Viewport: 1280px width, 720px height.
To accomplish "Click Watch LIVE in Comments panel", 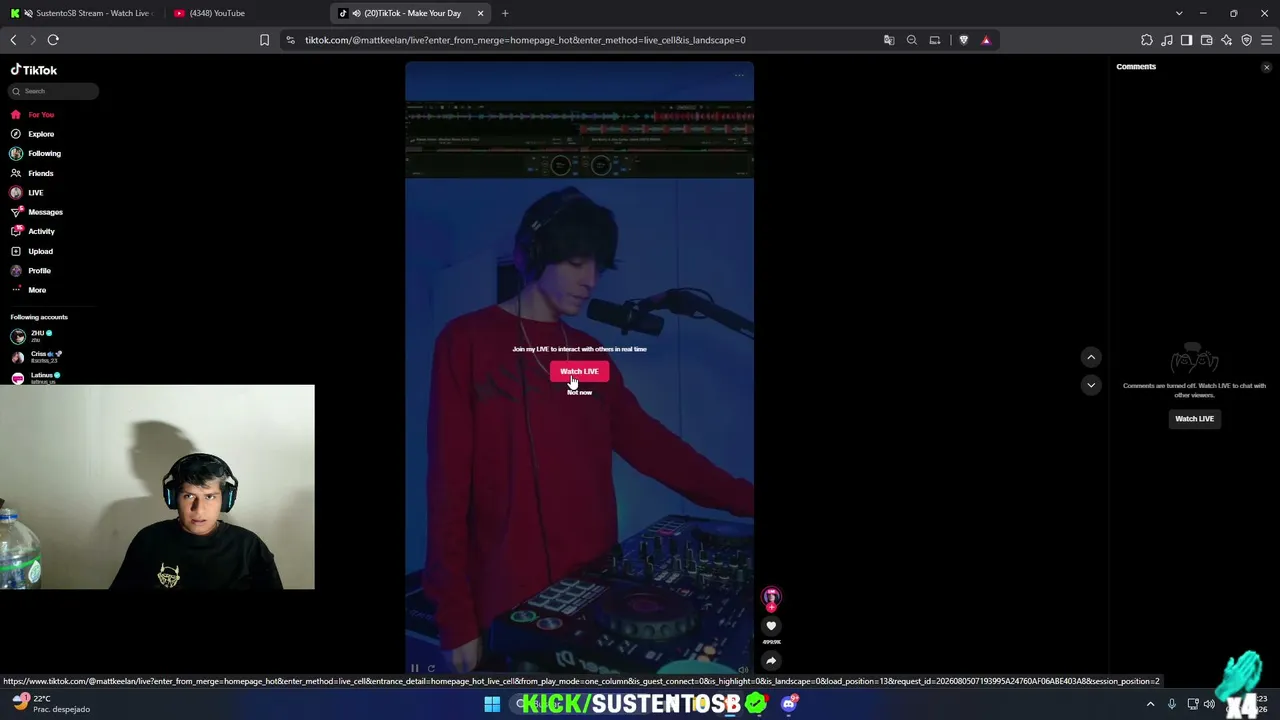I will point(1194,419).
